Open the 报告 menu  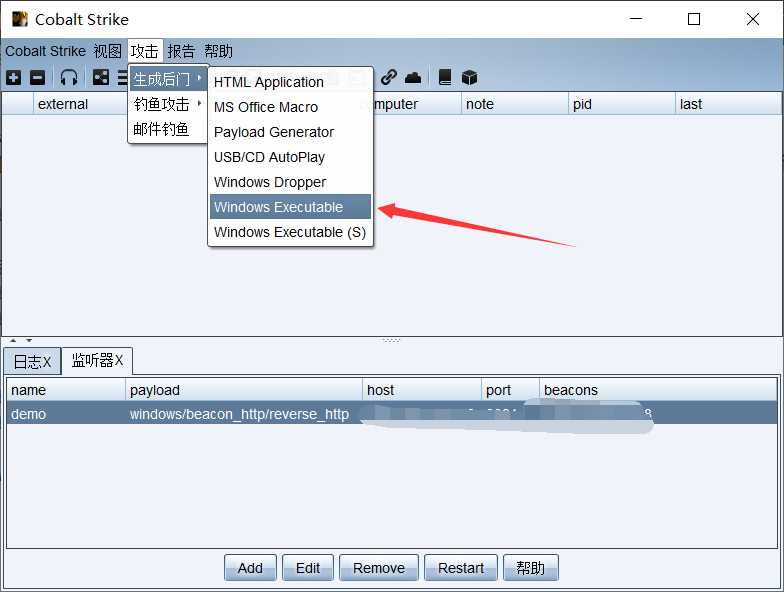181,51
